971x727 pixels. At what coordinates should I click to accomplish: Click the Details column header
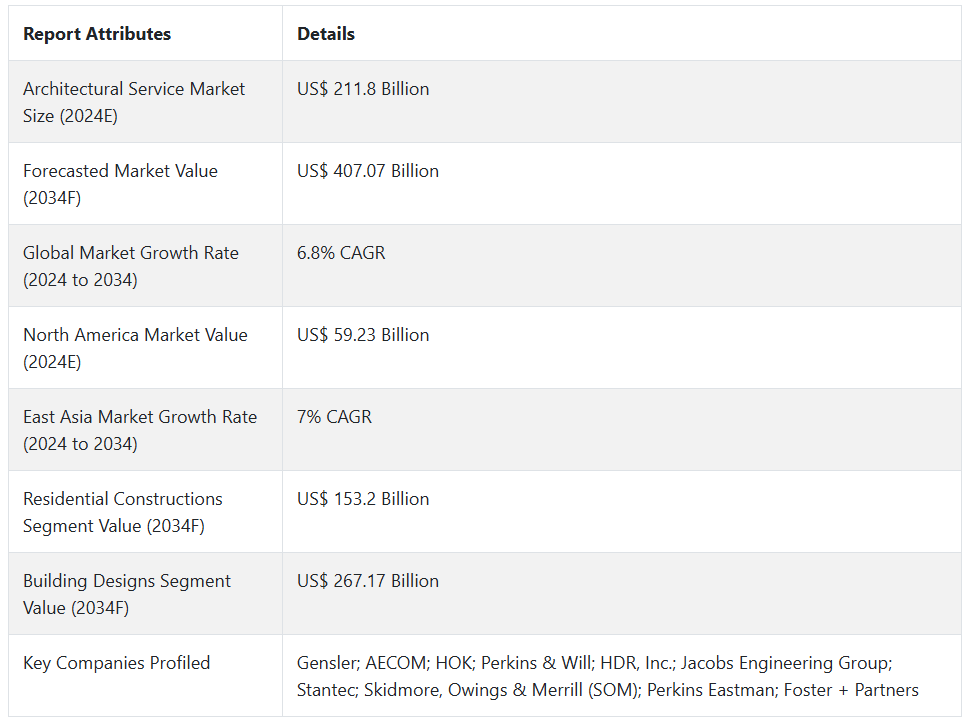coord(326,34)
